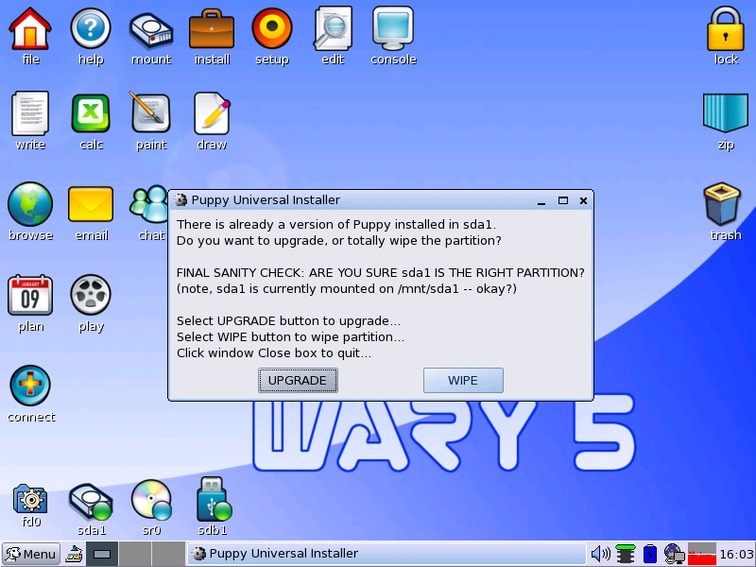
Task: Maximize the Puppy Universal Installer window
Action: click(x=563, y=201)
